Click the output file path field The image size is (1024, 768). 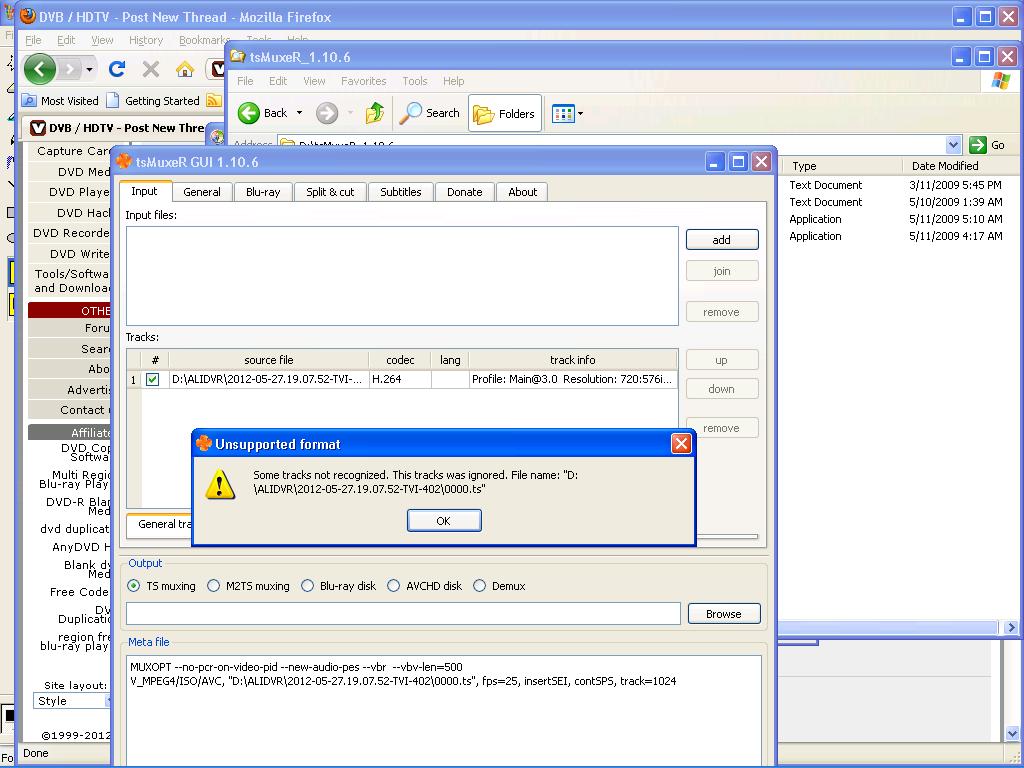pyautogui.click(x=403, y=614)
